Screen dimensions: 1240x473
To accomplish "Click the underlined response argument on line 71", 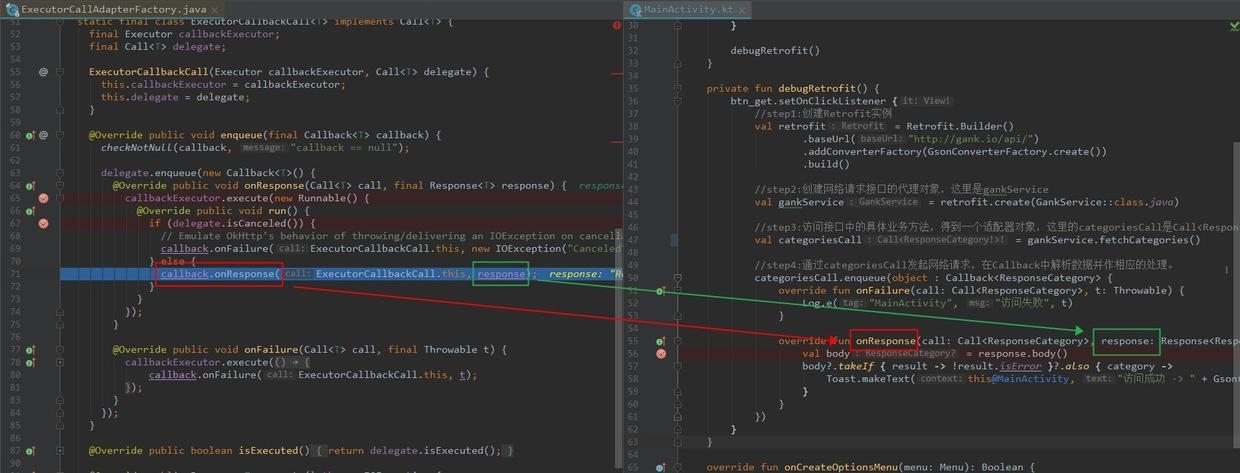I will 501,273.
